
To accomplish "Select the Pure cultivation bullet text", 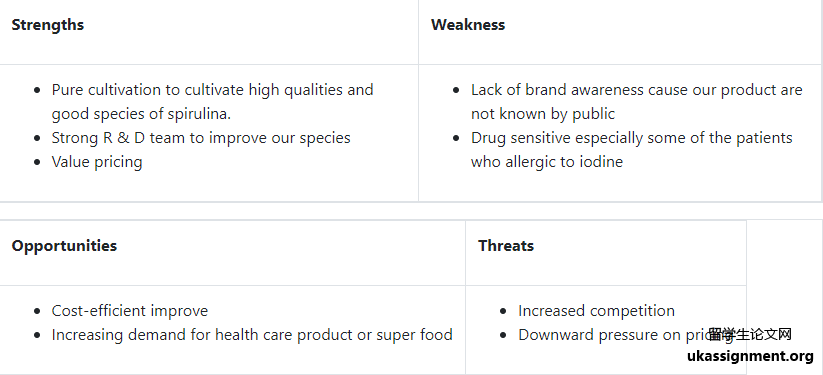I will coord(213,90).
